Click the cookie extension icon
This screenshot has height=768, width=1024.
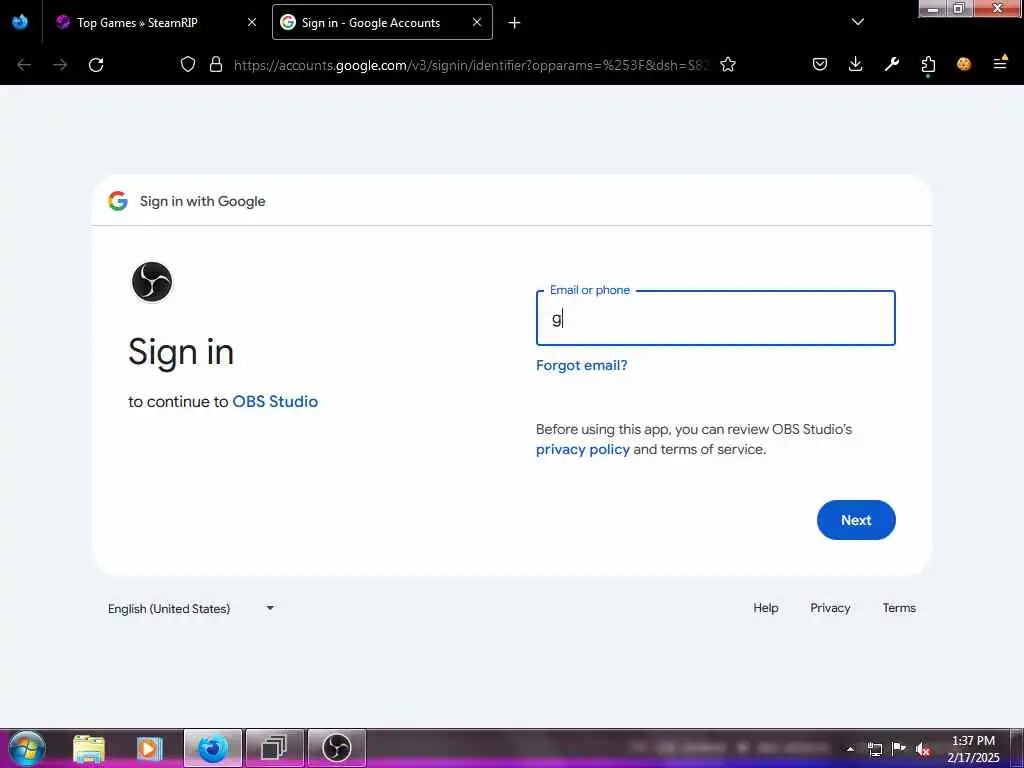[964, 64]
